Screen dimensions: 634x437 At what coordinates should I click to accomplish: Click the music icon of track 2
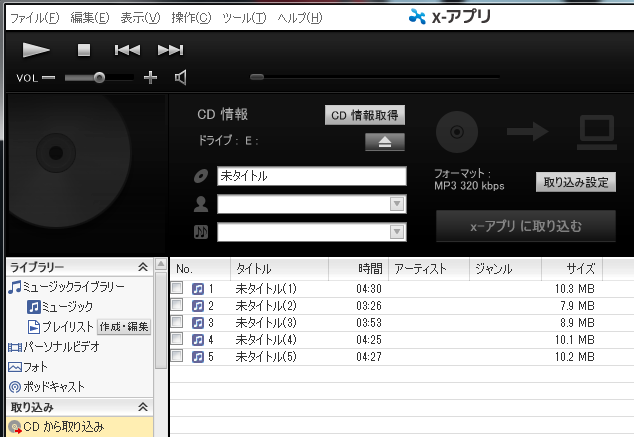198,306
